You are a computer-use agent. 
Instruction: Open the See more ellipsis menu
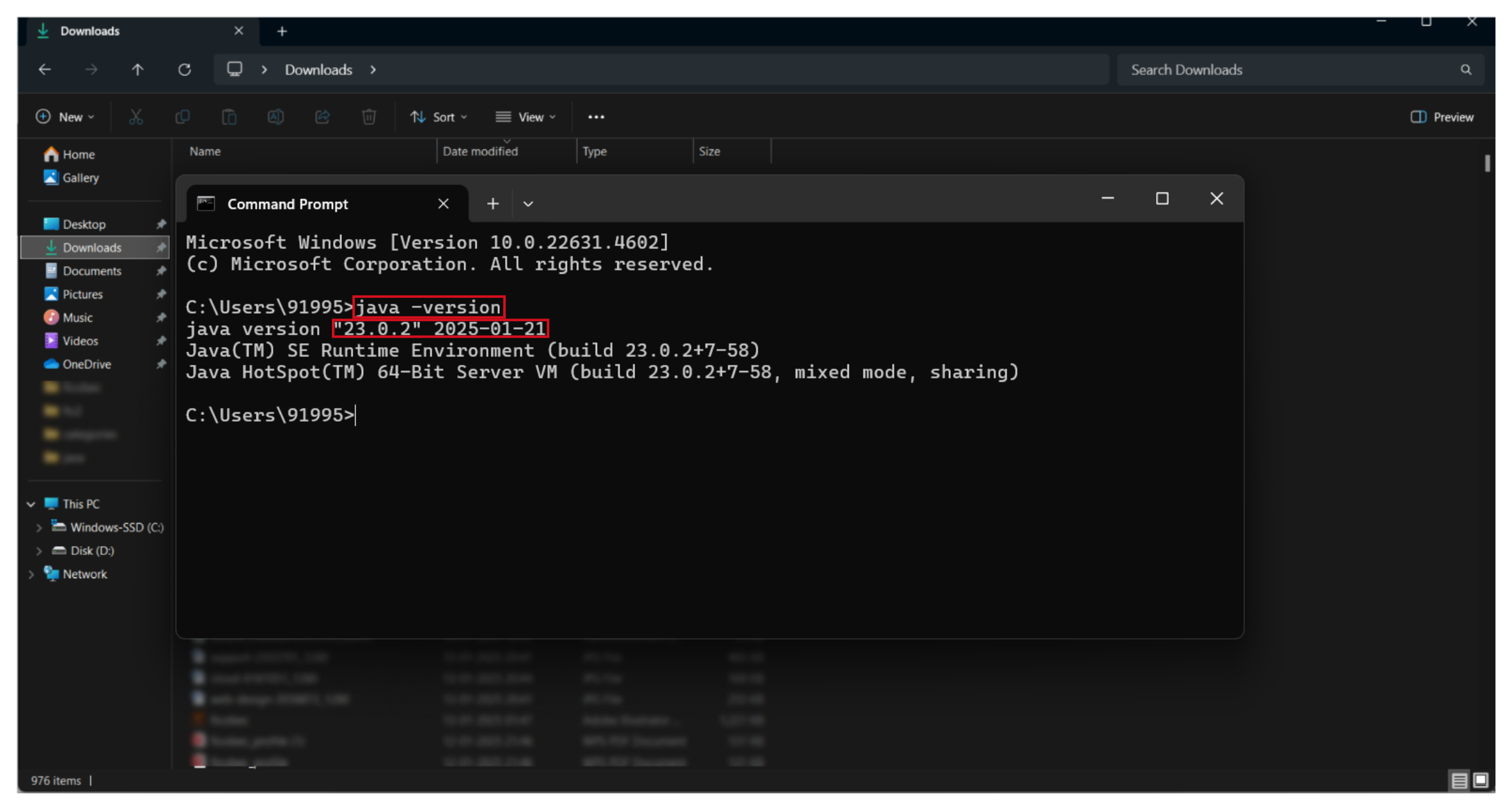(x=596, y=117)
